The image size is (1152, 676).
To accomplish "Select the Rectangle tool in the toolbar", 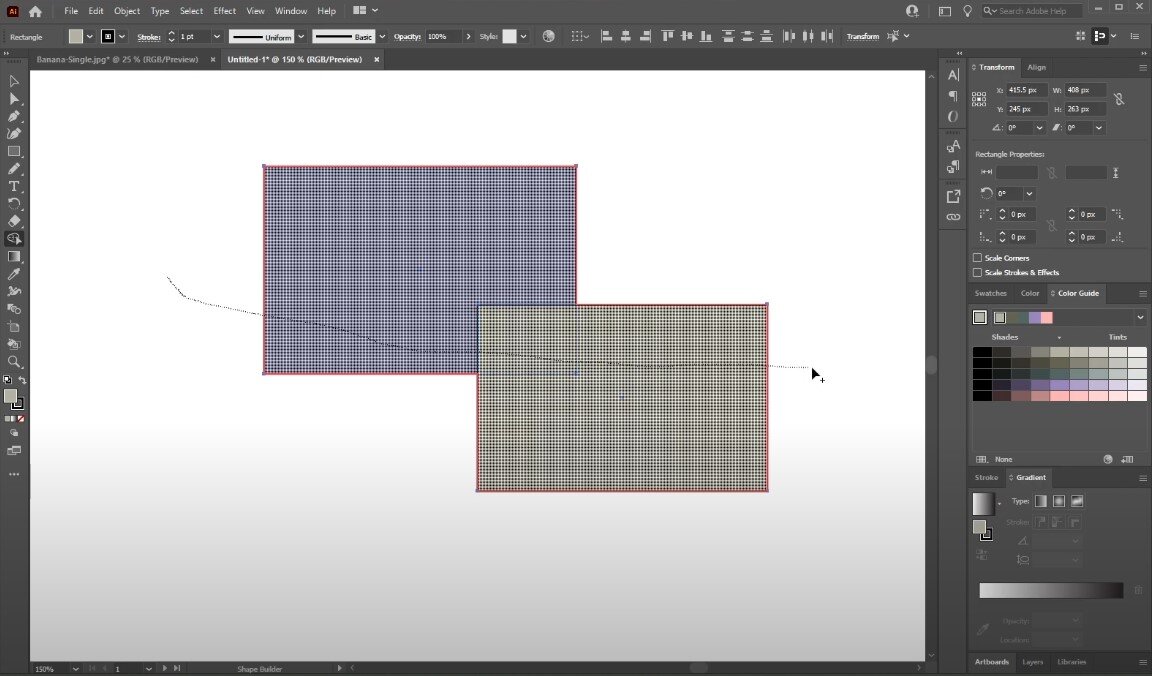I will tap(14, 151).
